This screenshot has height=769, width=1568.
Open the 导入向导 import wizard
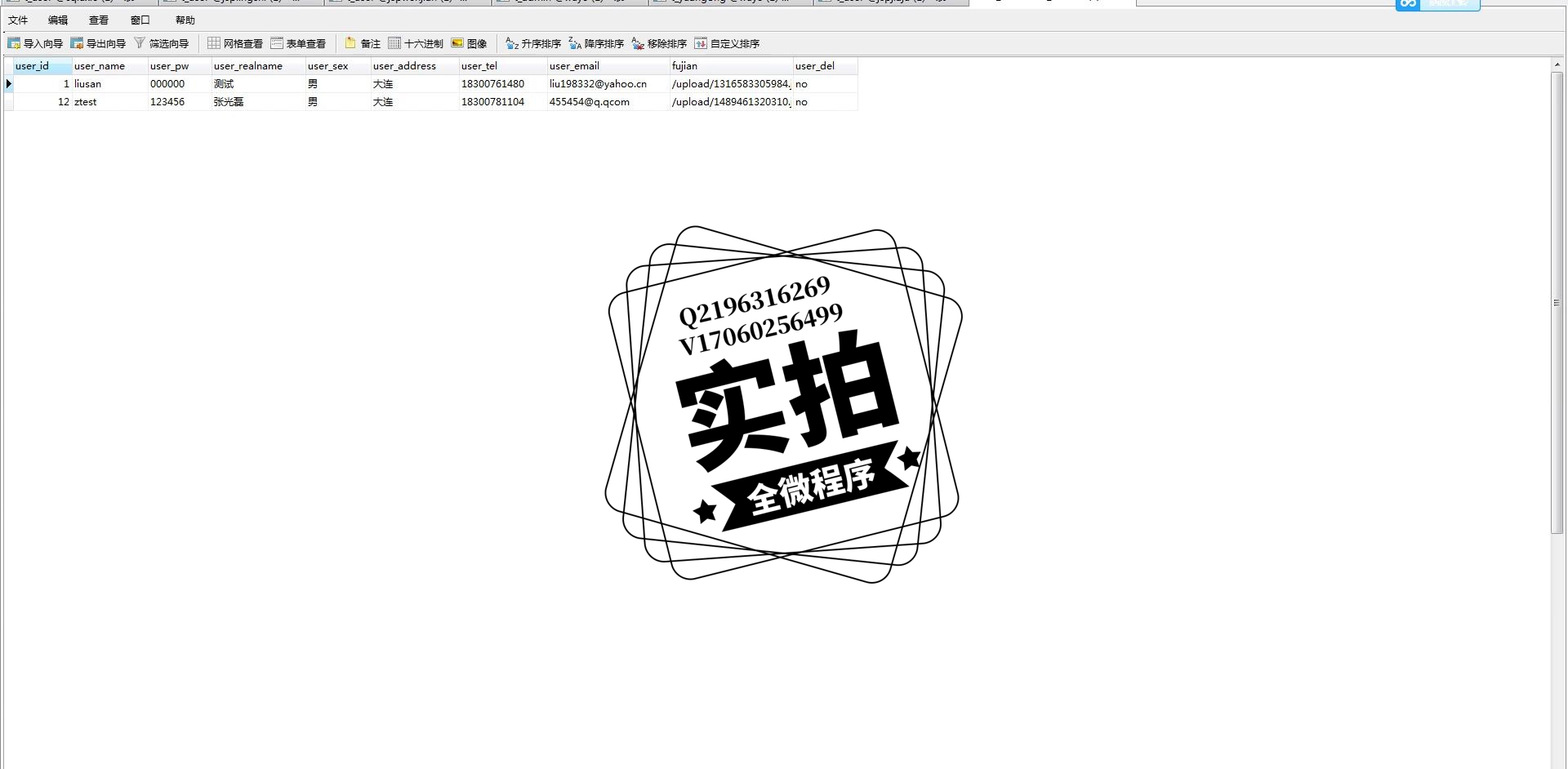point(35,43)
